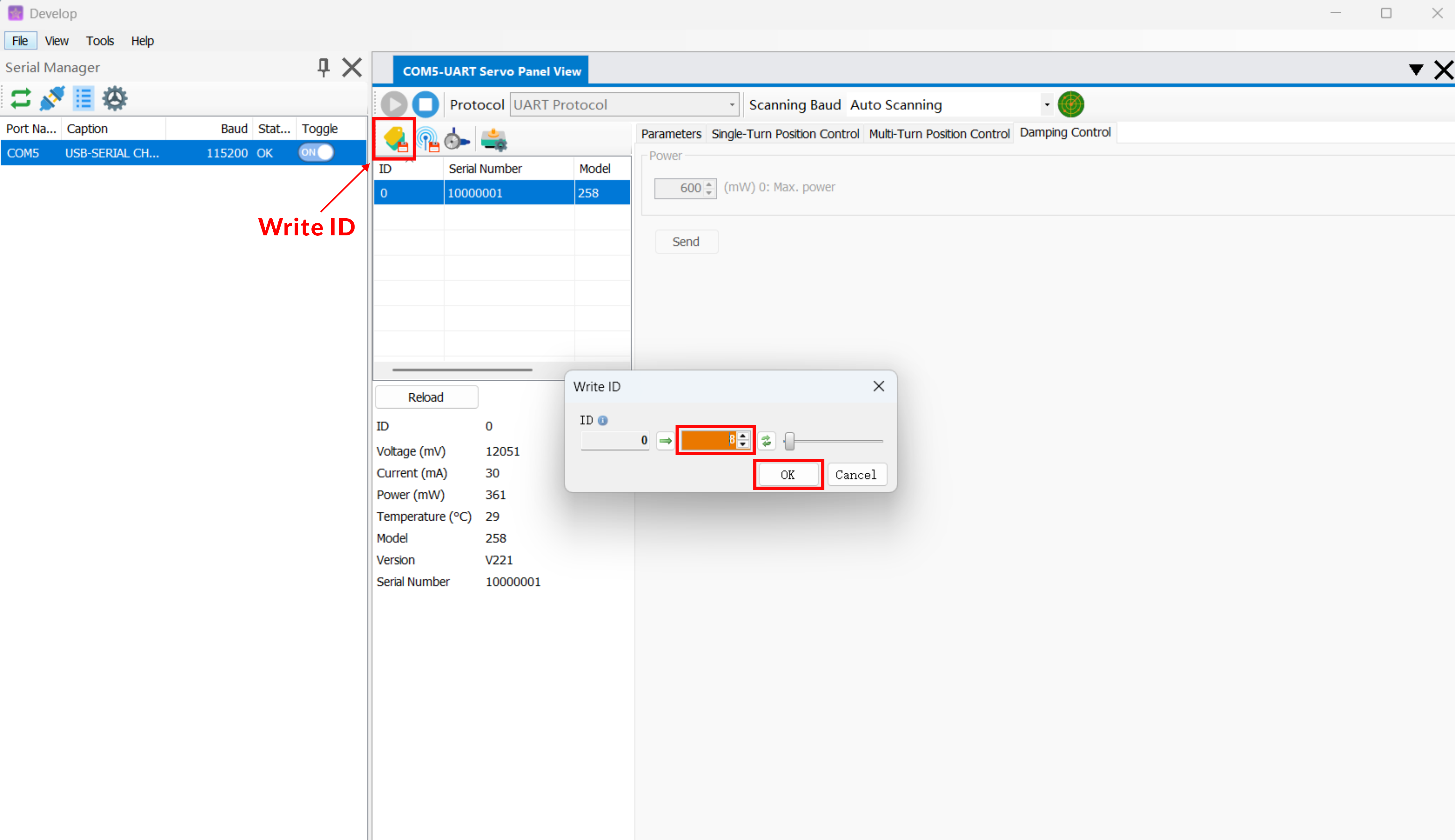This screenshot has height=840, width=1455.
Task: Open the serial settings gear icon
Action: click(114, 99)
